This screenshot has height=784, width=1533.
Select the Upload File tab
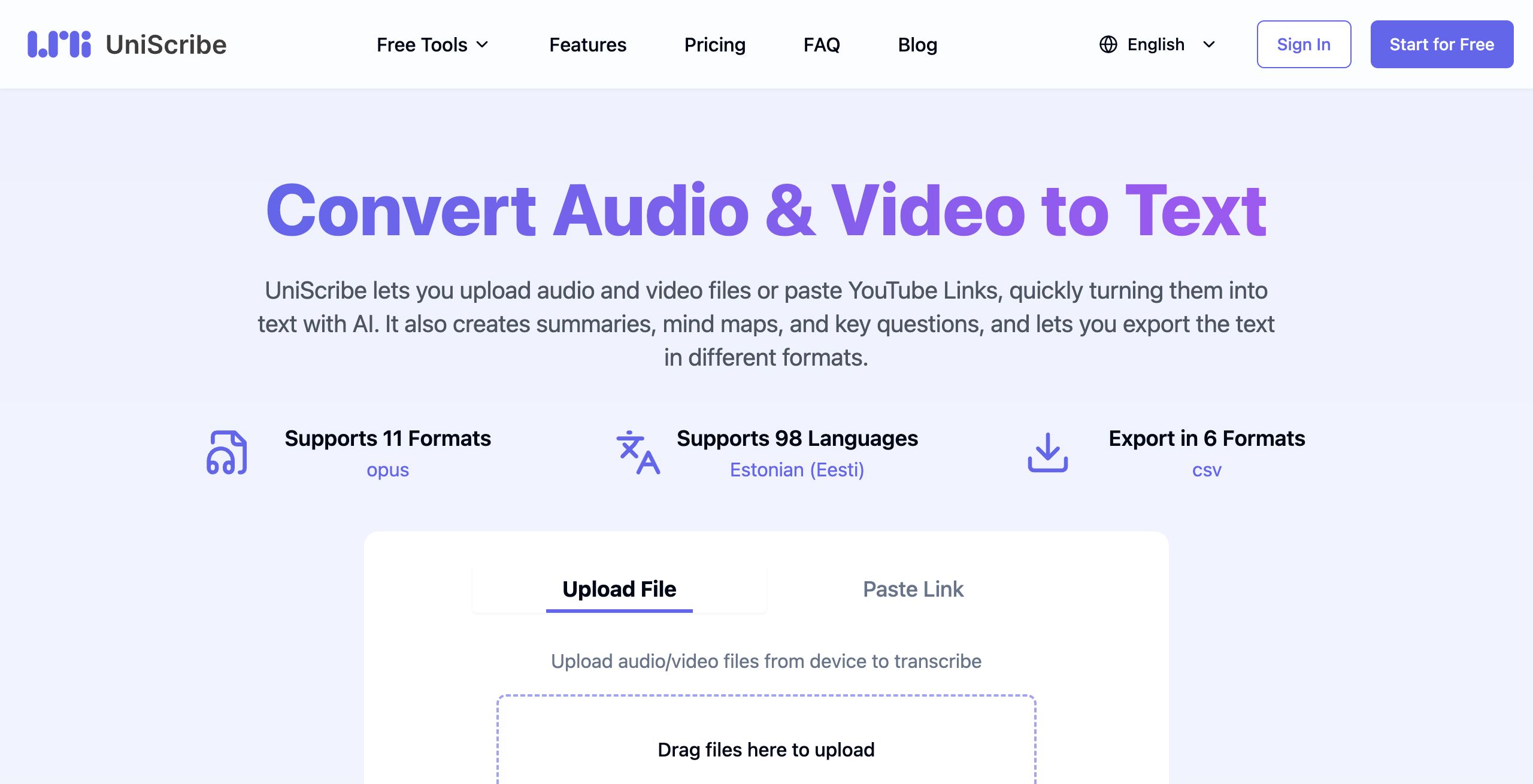pos(619,589)
